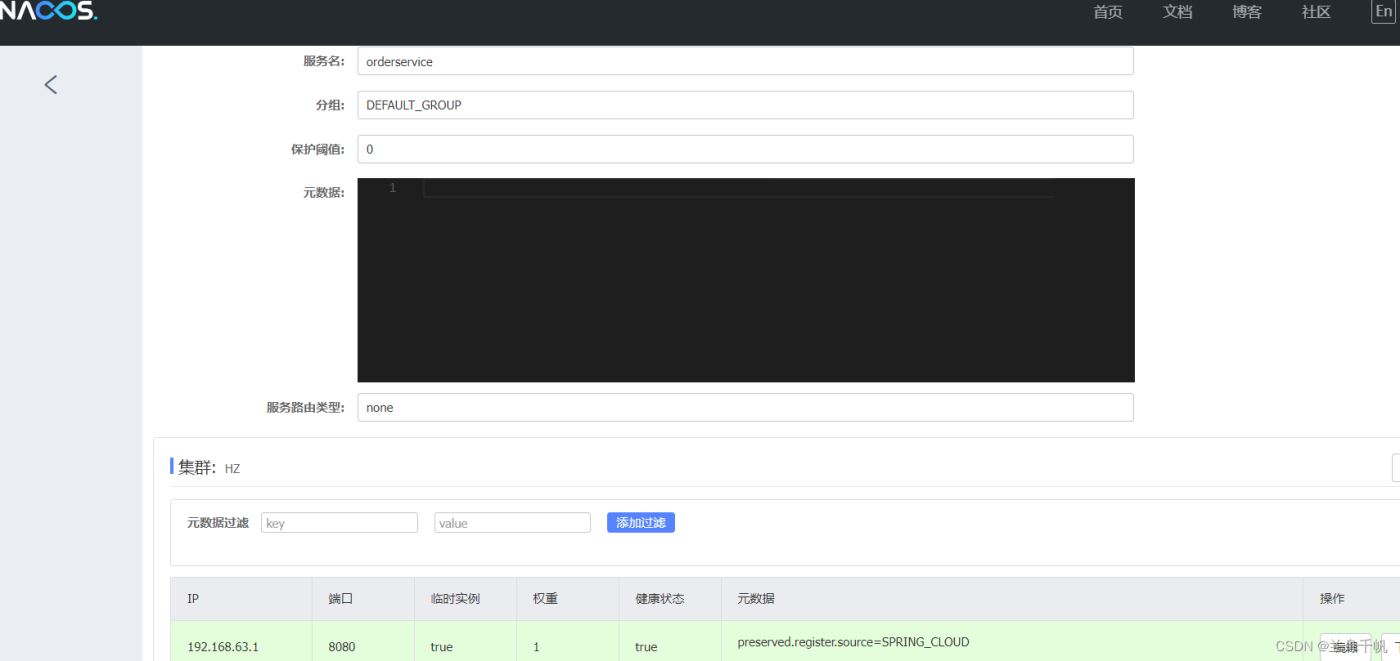
Task: Focus the 分组 DEFAULT_GROUP field
Action: (745, 105)
